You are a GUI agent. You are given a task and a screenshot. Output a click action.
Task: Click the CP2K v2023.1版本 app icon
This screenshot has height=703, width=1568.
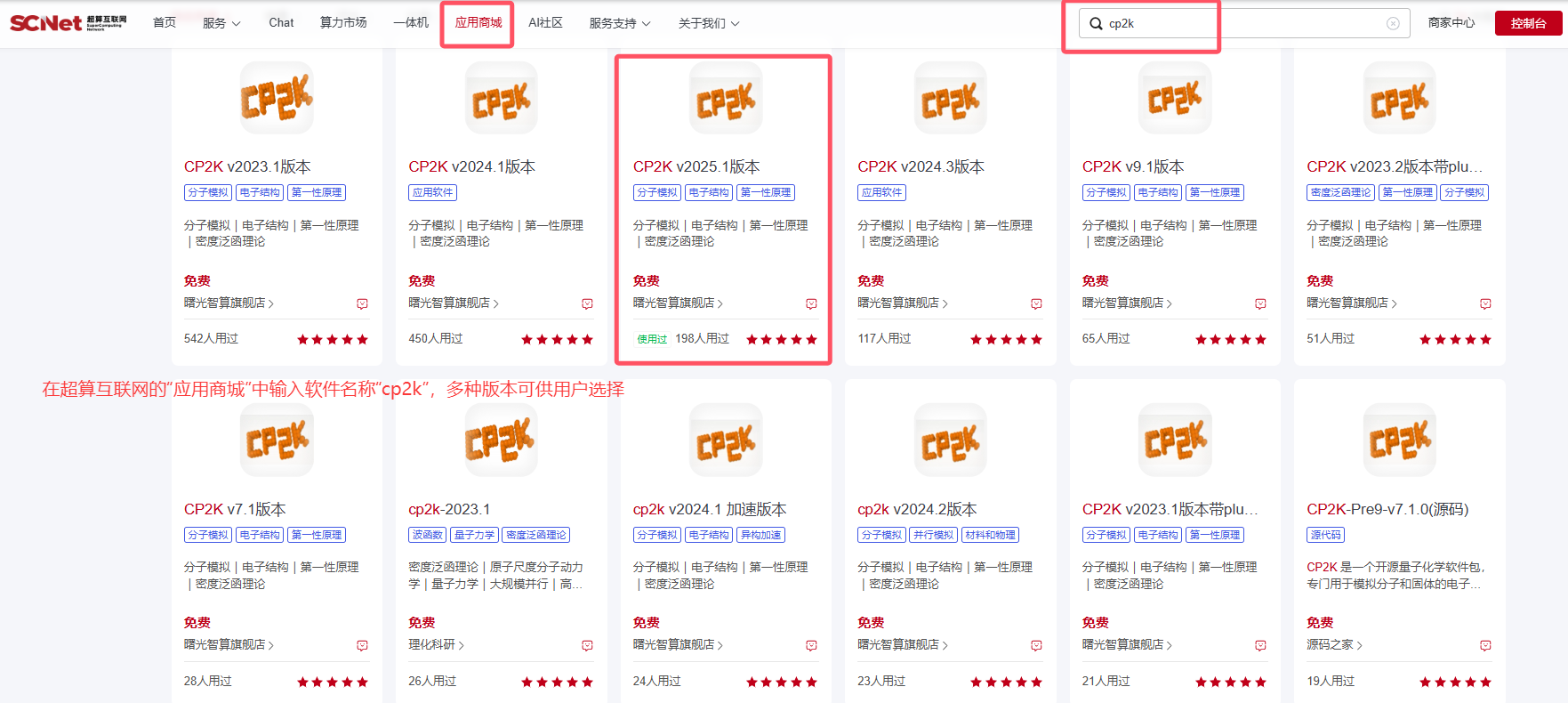point(277,98)
